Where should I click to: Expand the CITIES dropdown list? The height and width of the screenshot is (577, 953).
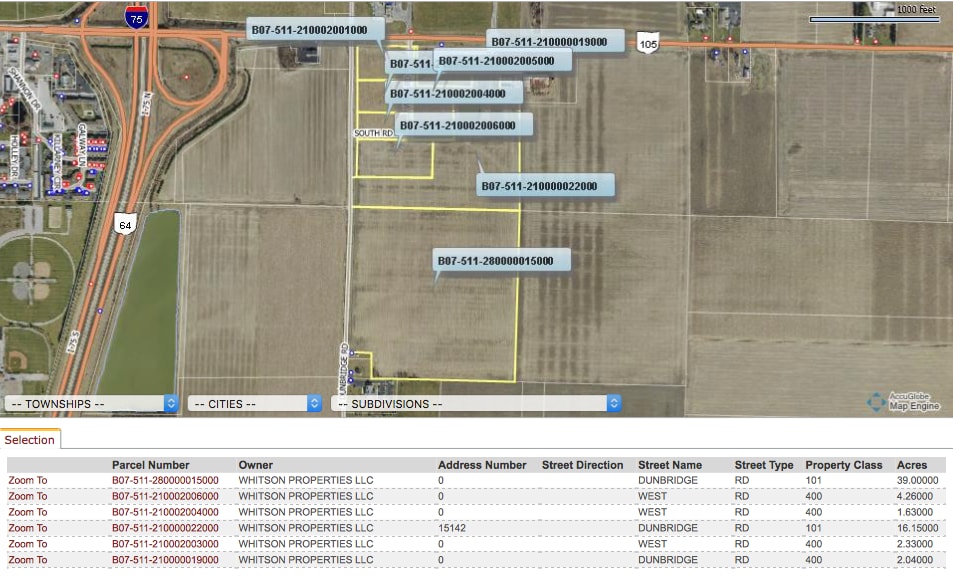pyautogui.click(x=255, y=404)
